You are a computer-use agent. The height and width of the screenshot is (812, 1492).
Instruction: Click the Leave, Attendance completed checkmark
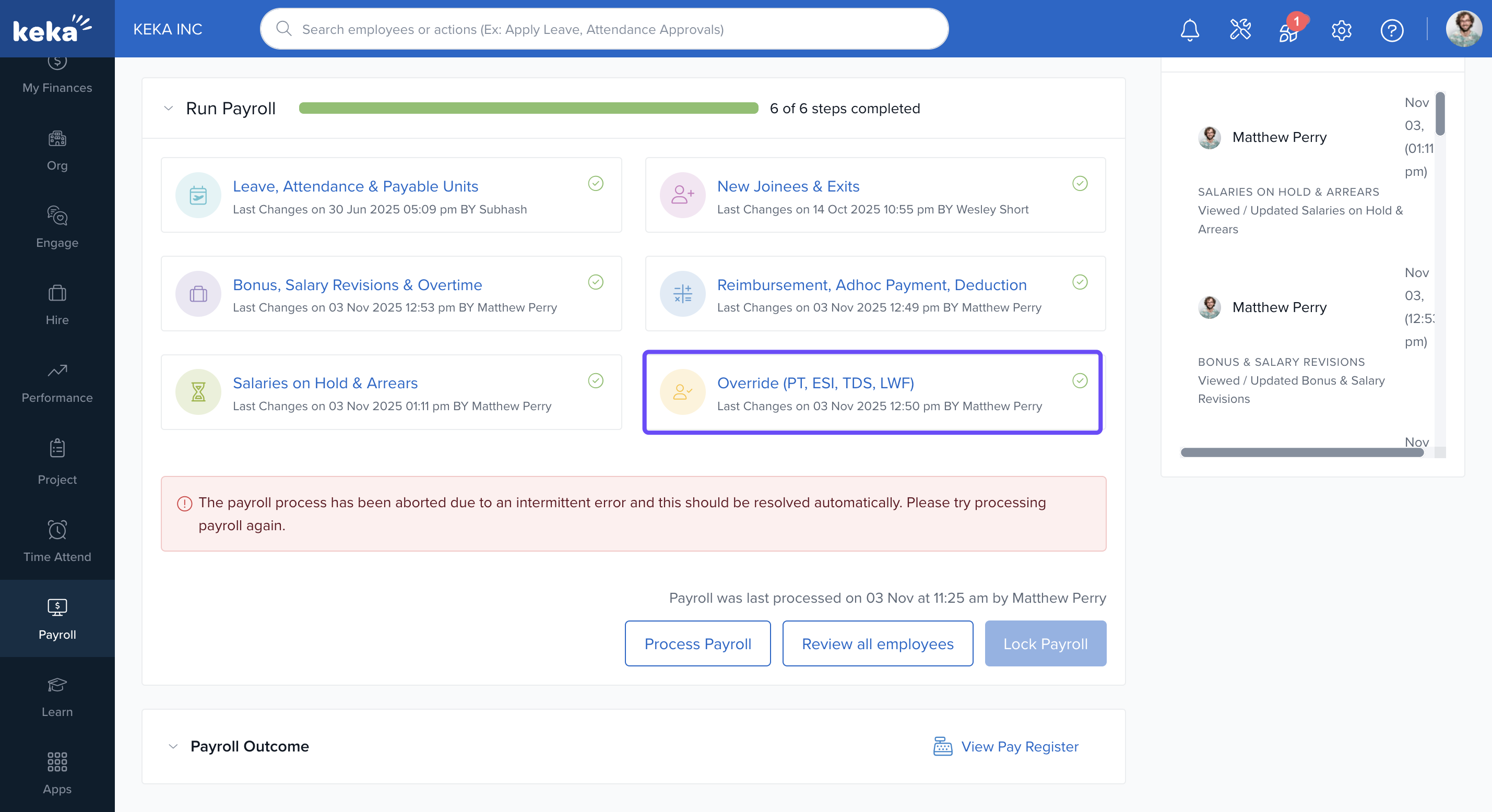pos(596,184)
